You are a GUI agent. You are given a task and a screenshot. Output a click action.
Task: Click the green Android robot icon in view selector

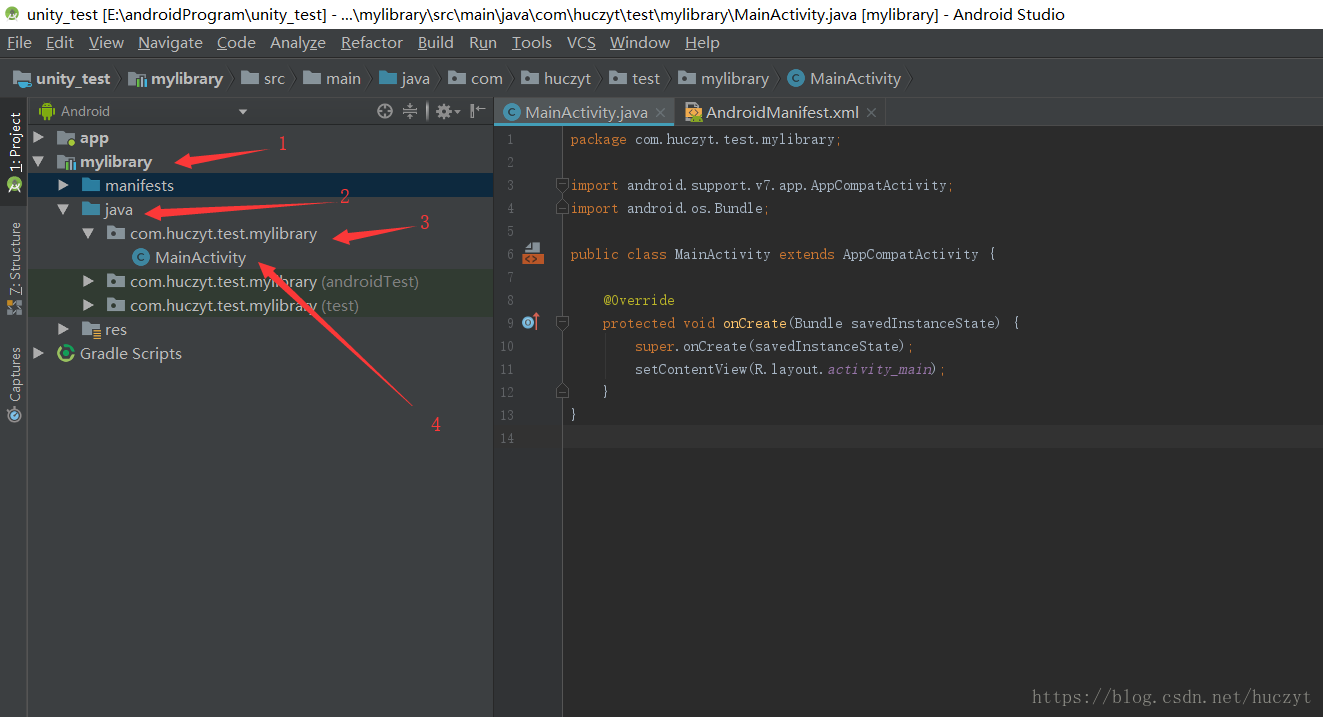coord(46,111)
